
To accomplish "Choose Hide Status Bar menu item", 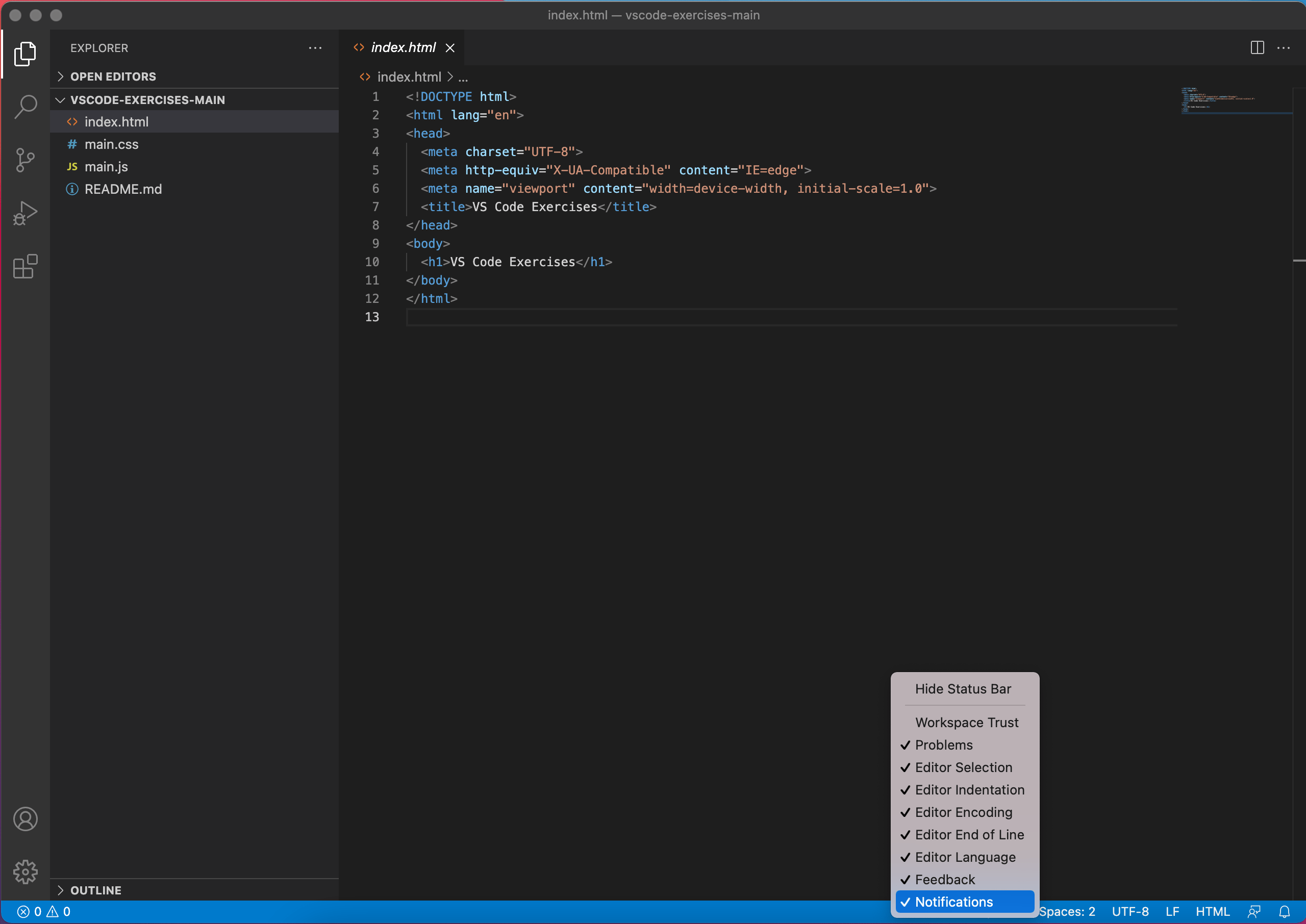I will click(963, 689).
